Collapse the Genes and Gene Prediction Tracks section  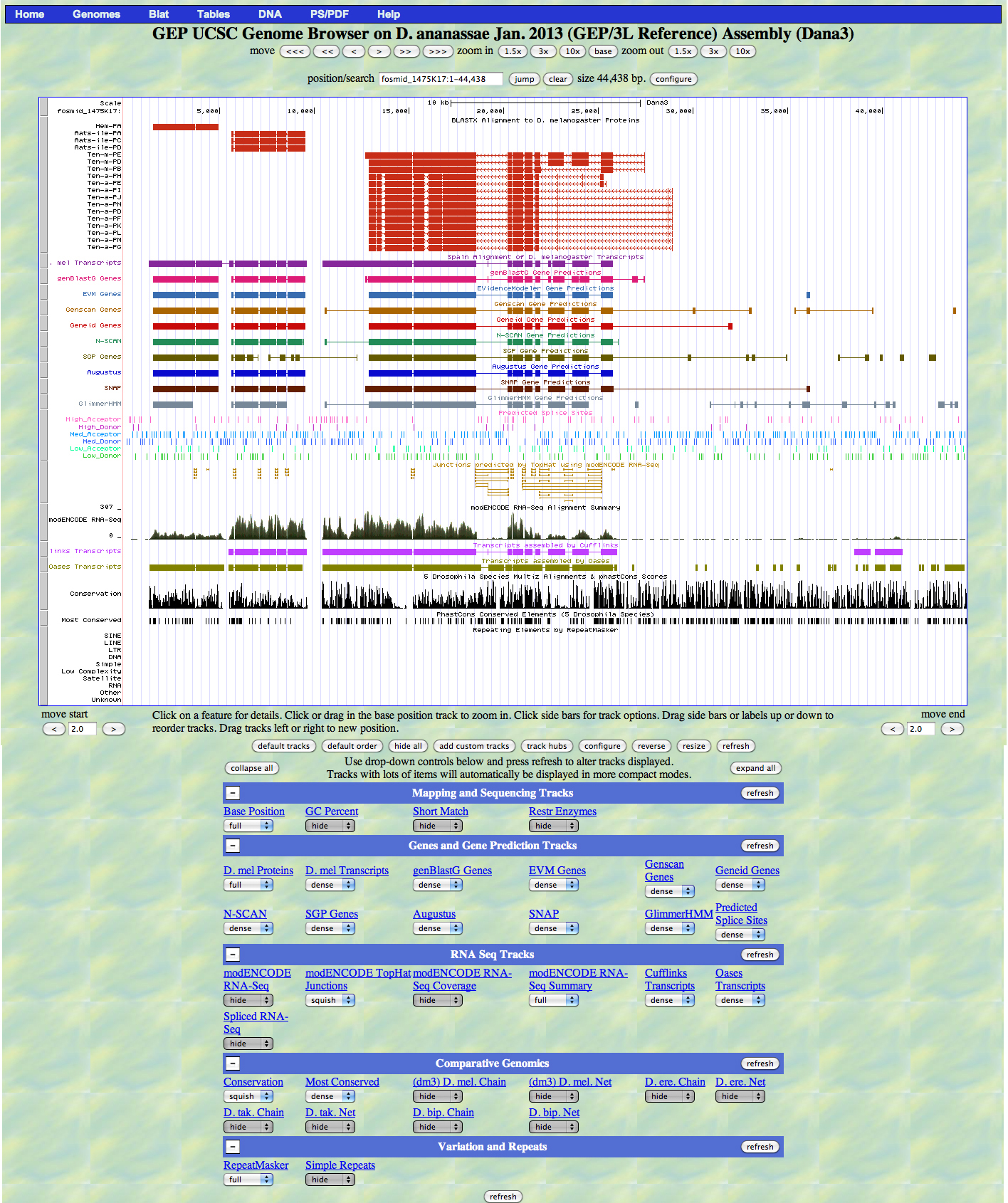click(233, 846)
